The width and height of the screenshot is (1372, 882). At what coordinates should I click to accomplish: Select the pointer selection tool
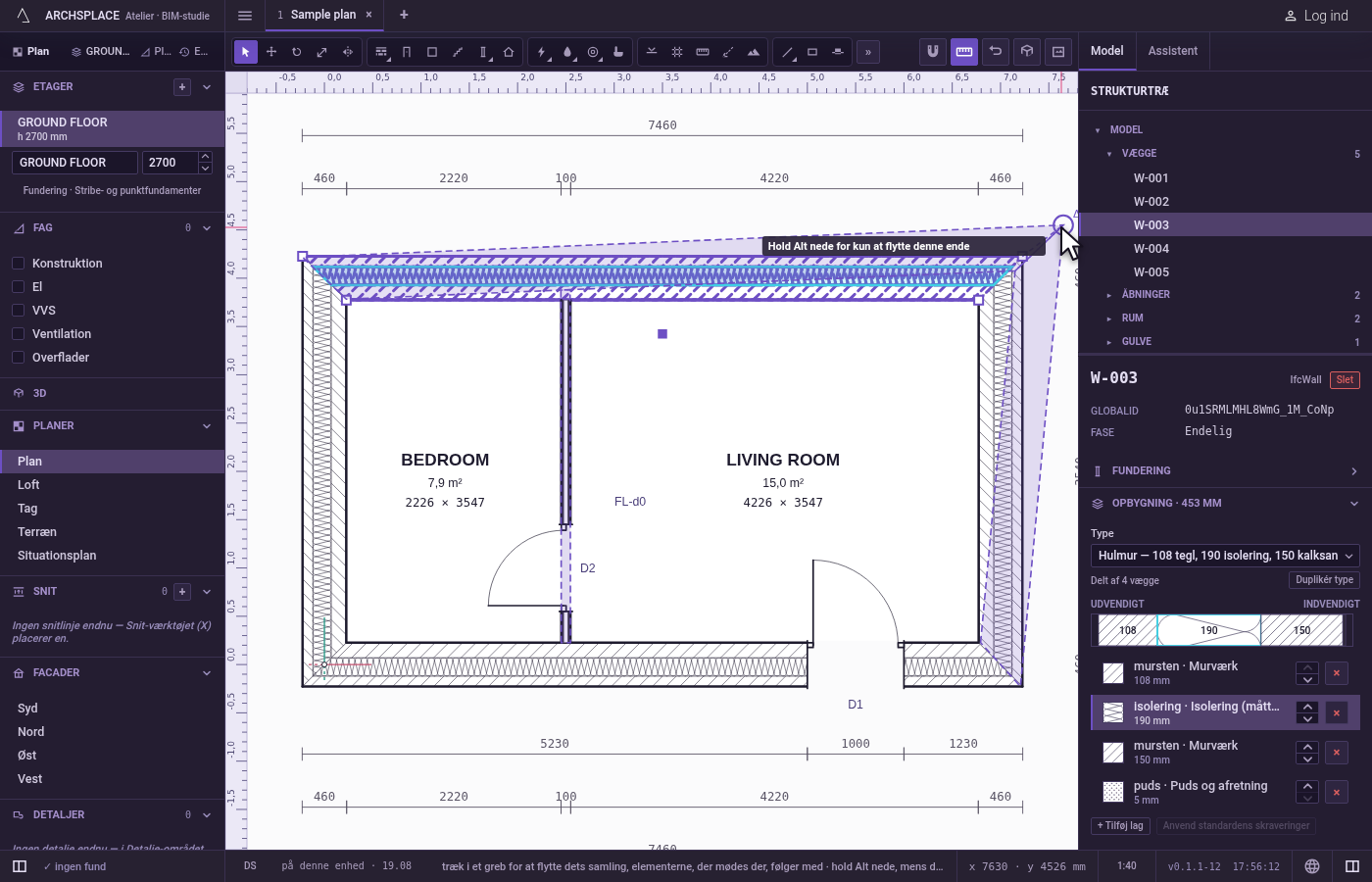[246, 52]
